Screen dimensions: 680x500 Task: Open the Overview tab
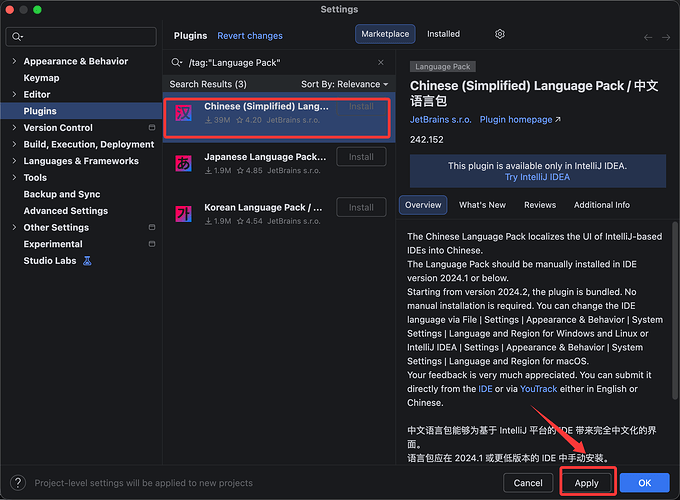click(423, 205)
